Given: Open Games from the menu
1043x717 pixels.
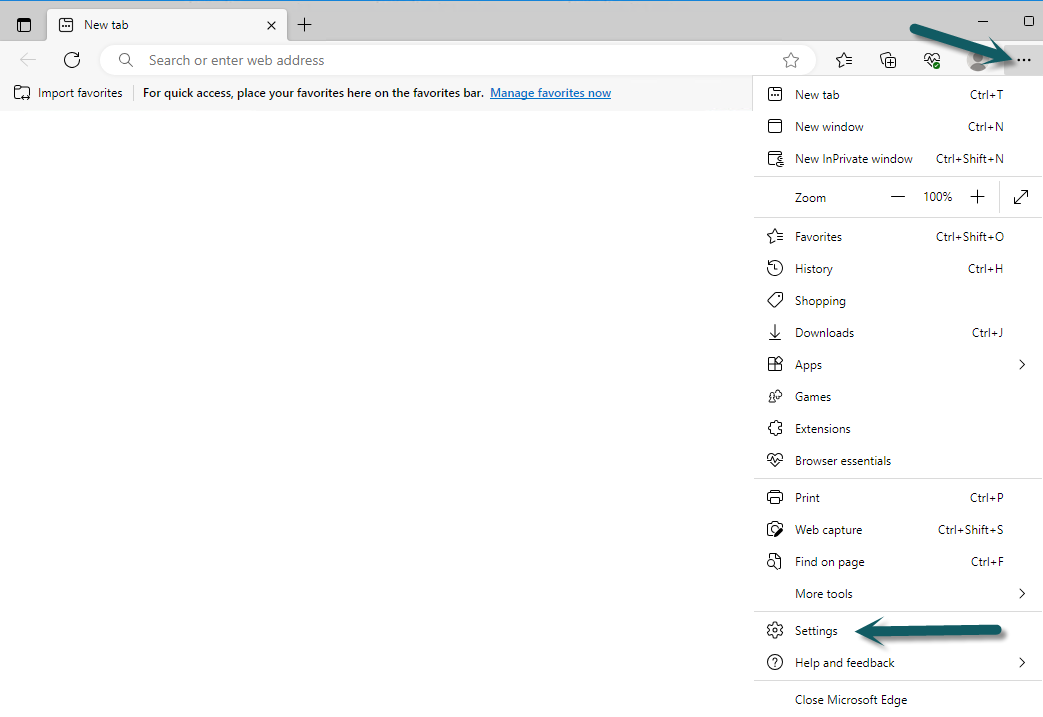Looking at the screenshot, I should click(898, 396).
